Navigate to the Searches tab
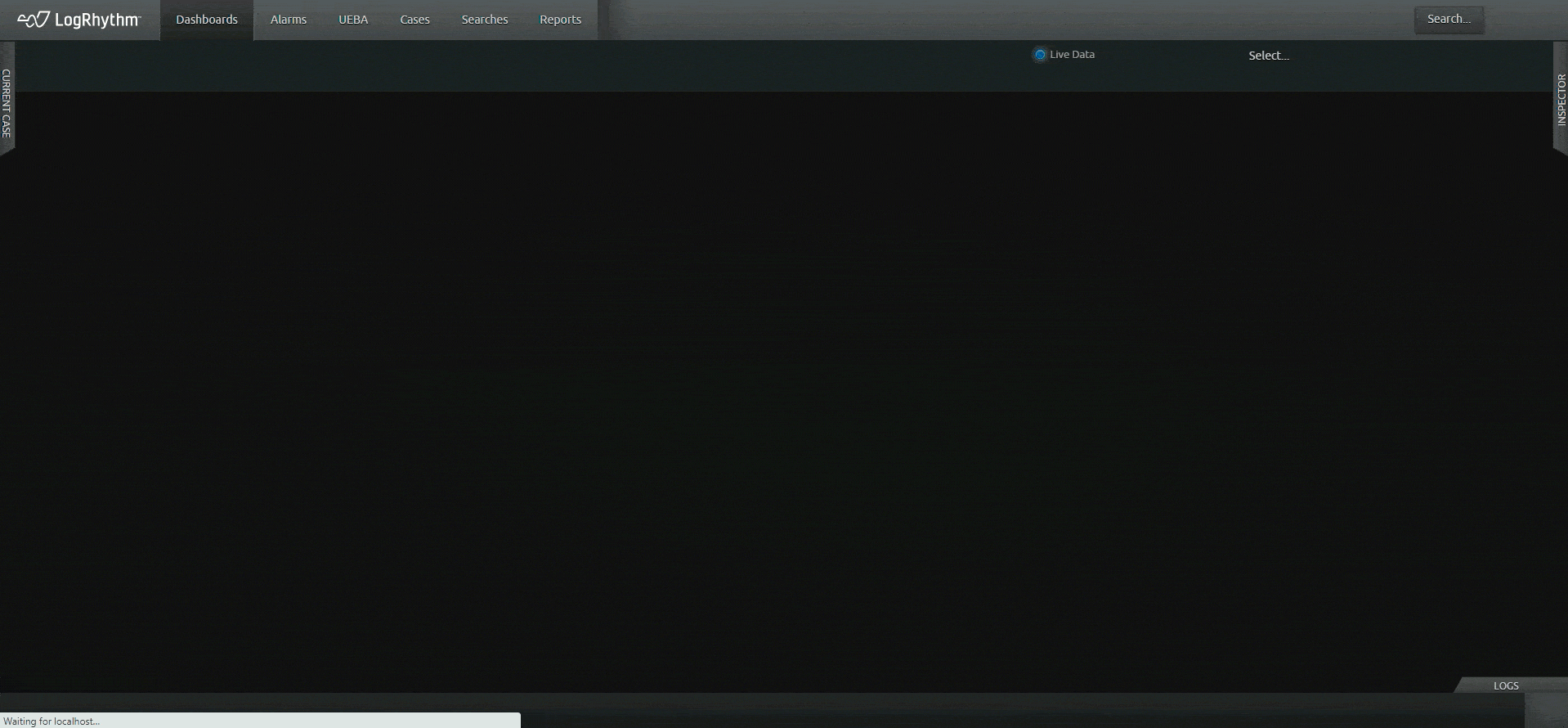The height and width of the screenshot is (728, 1568). [x=485, y=20]
